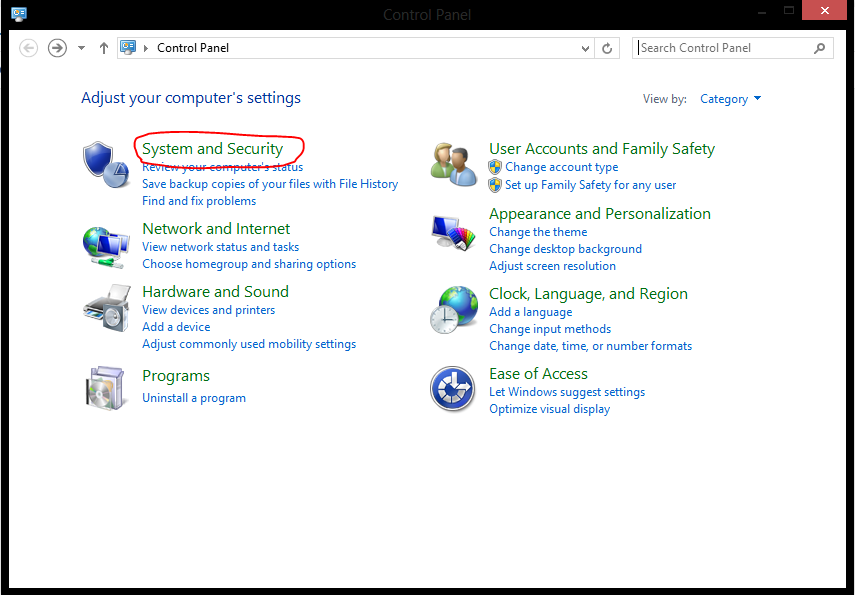Click the Ease of Access icon

(453, 388)
